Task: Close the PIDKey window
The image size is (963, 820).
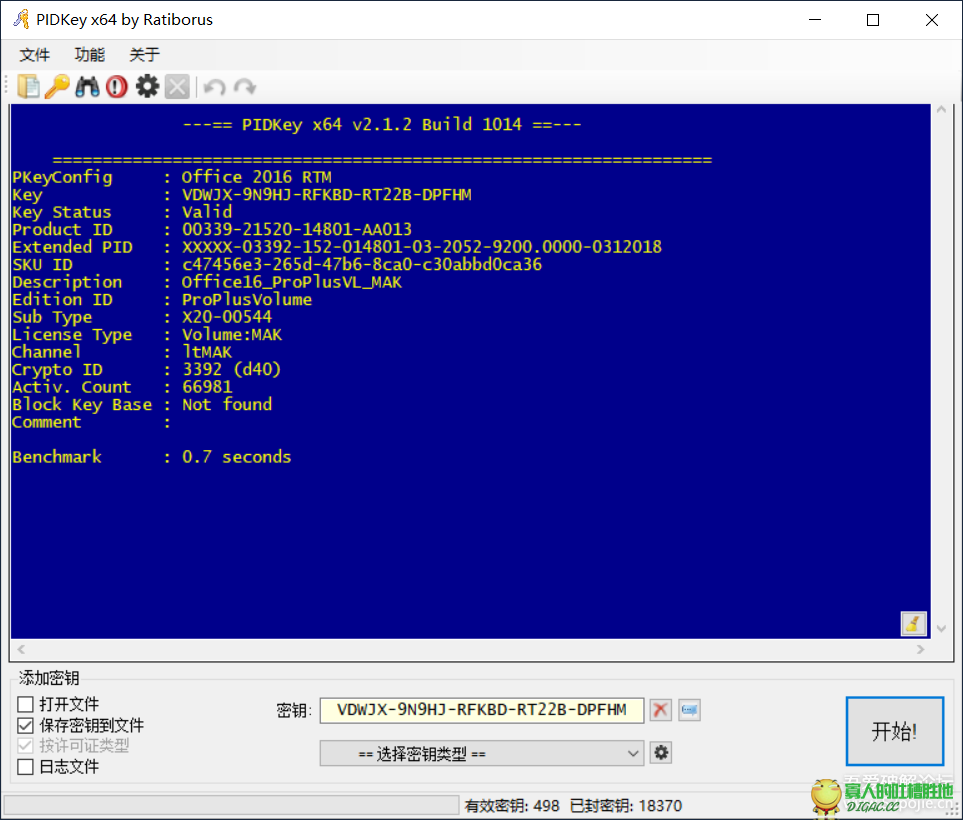Action: 932,20
